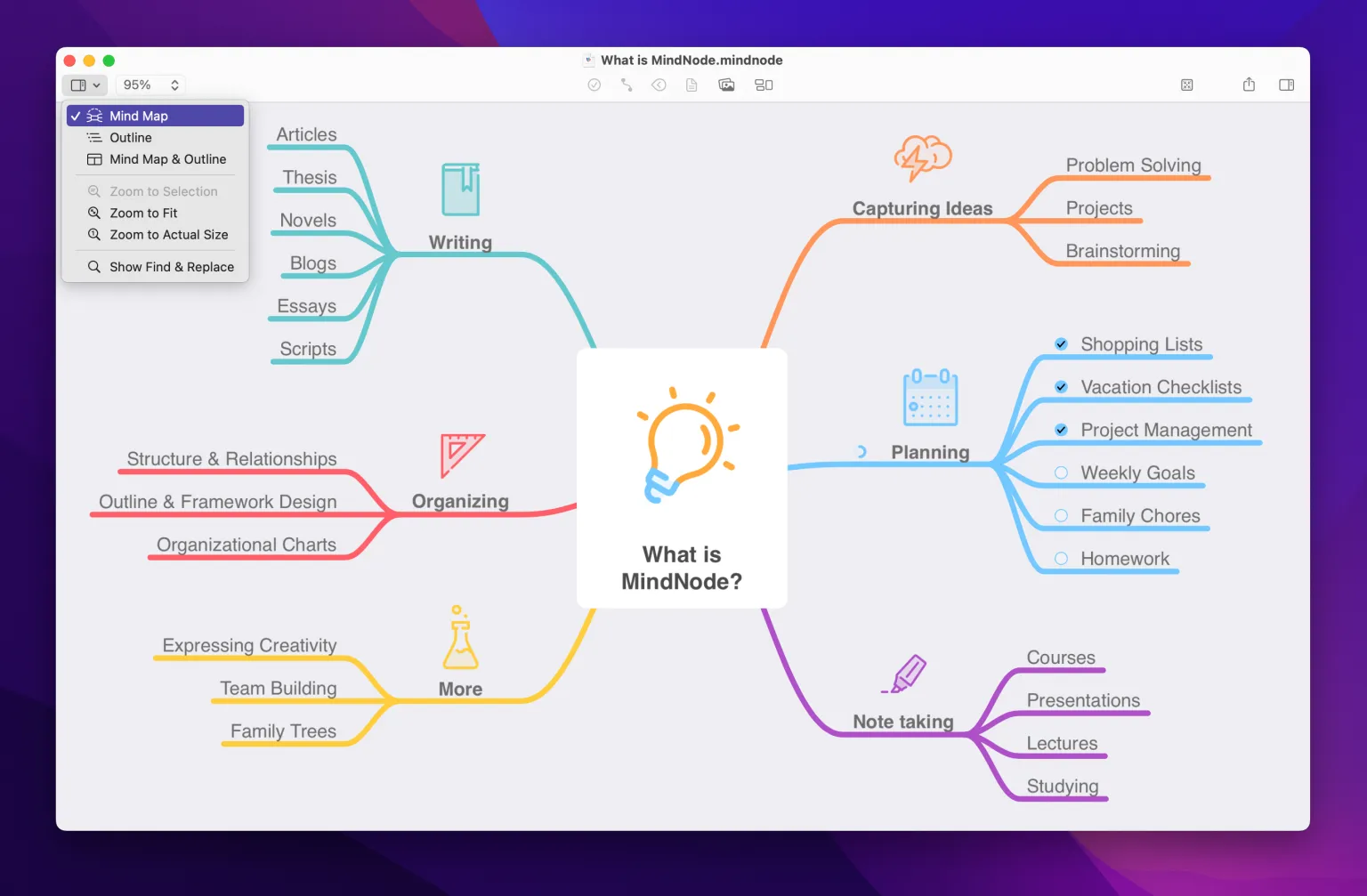Select Zoom to Actual Size

click(167, 235)
